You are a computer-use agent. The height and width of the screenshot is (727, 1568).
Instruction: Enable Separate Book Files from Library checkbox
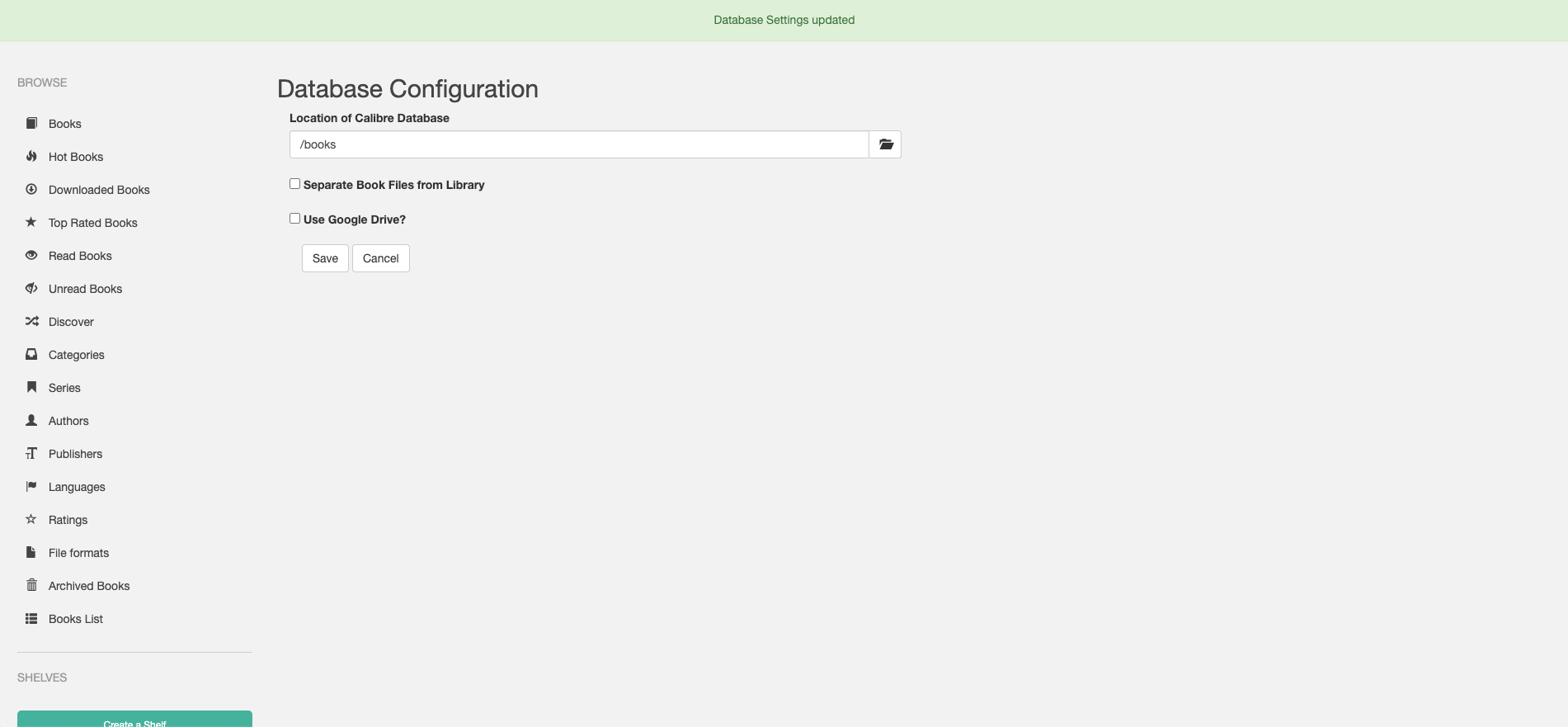[x=294, y=184]
